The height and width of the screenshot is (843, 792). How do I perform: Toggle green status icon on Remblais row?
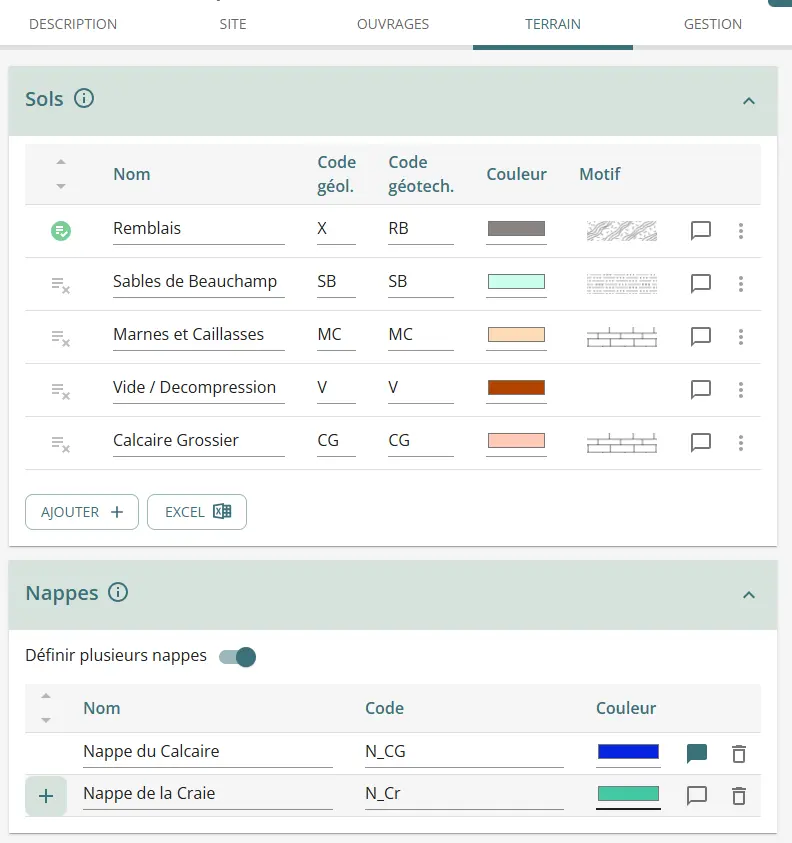click(61, 231)
